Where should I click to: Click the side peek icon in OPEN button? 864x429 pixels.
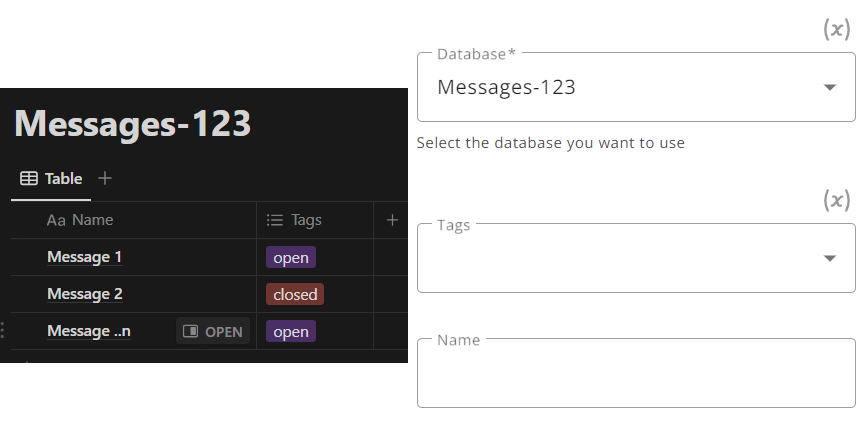(x=190, y=331)
